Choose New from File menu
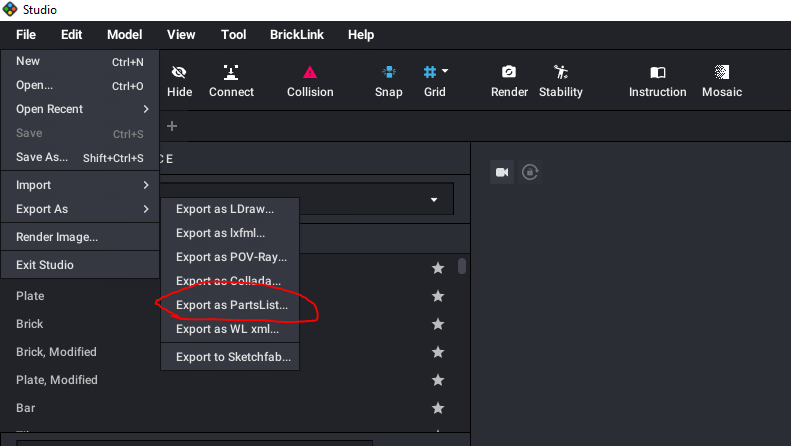The image size is (791, 446). (x=80, y=62)
